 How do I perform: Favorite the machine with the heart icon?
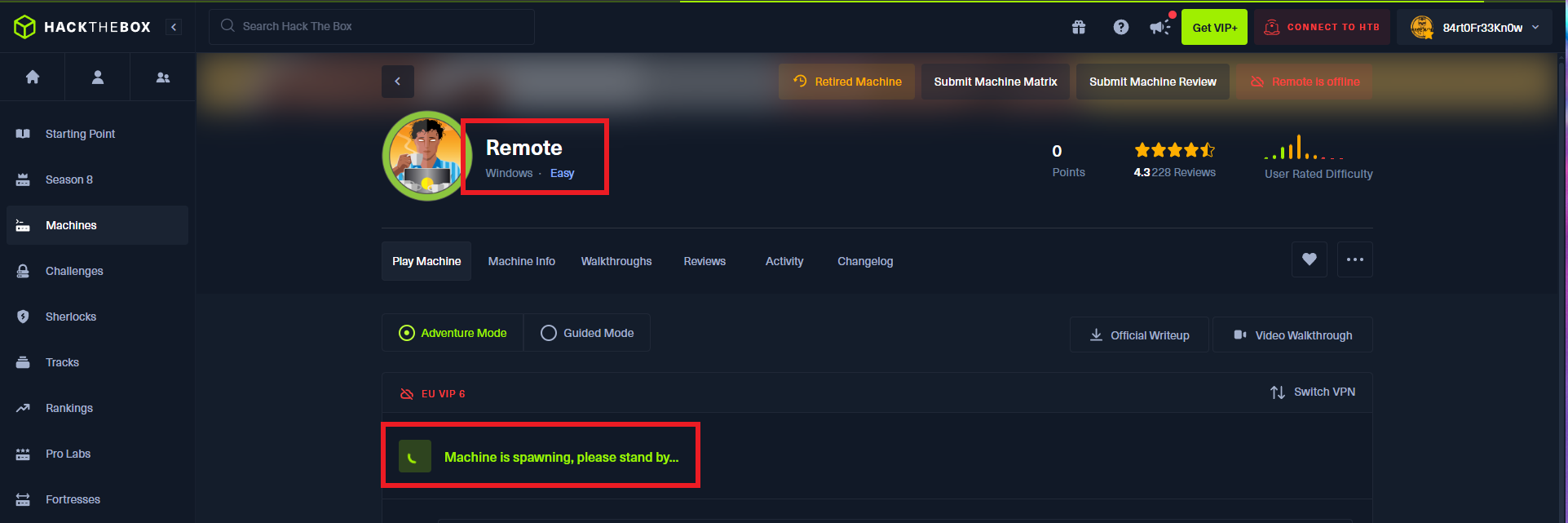pyautogui.click(x=1310, y=259)
